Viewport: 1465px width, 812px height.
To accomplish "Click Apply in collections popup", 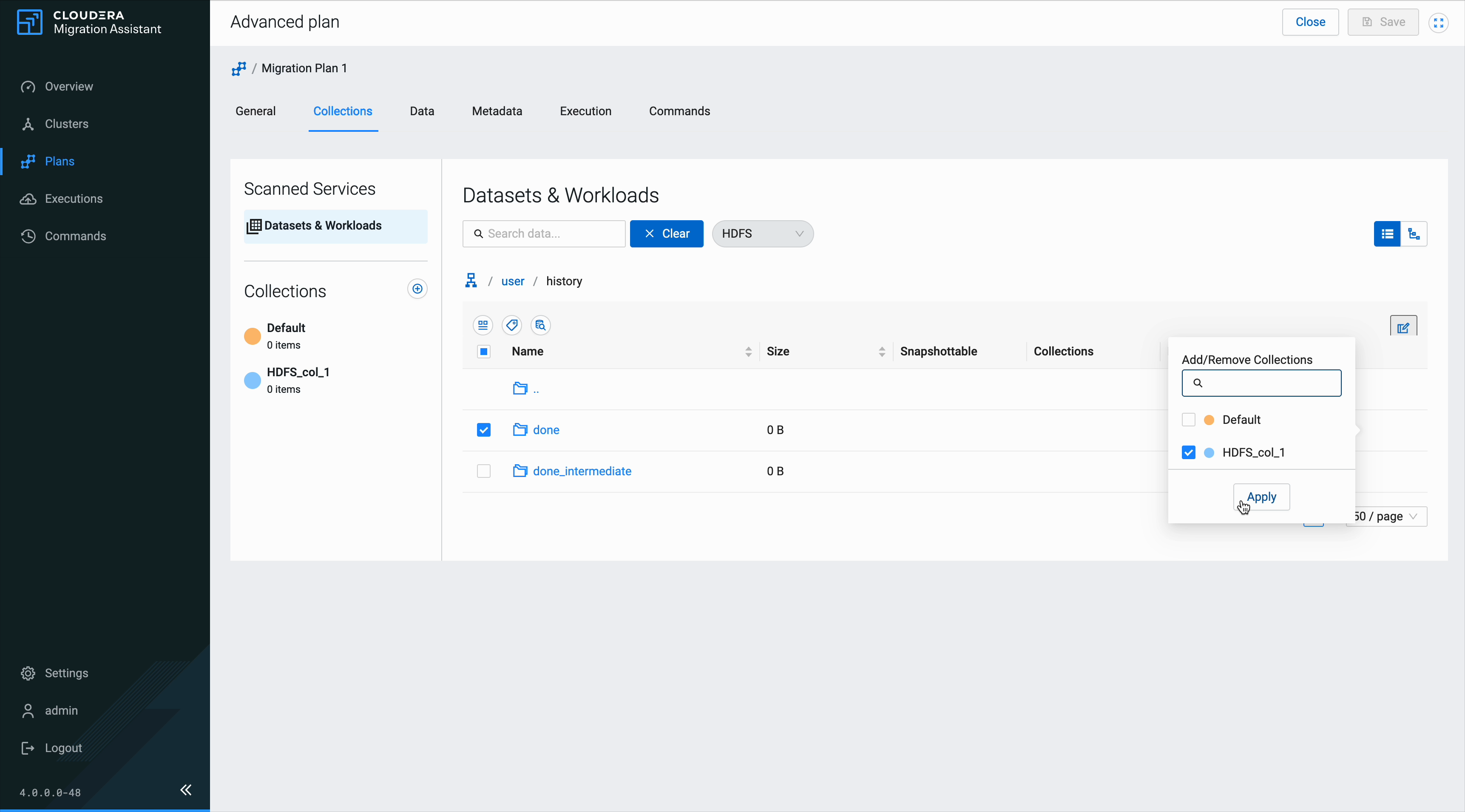I will pyautogui.click(x=1261, y=497).
